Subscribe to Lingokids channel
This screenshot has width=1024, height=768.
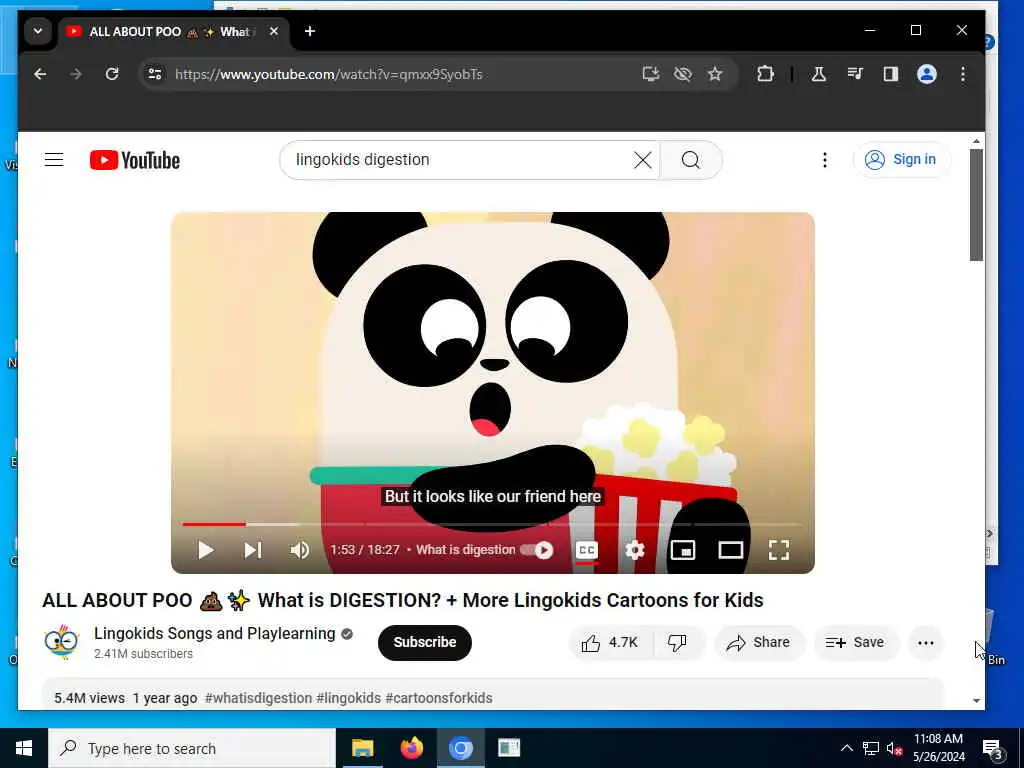(x=424, y=643)
